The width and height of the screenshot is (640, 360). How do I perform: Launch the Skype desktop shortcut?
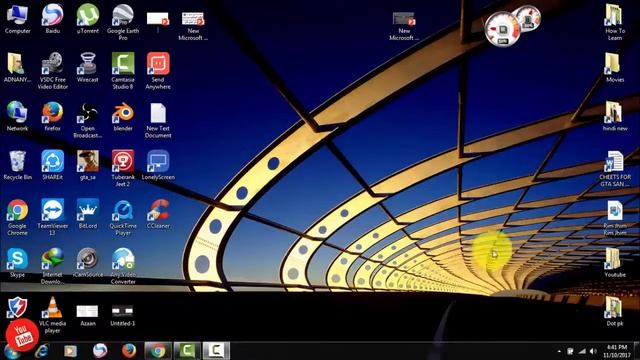coord(17,262)
